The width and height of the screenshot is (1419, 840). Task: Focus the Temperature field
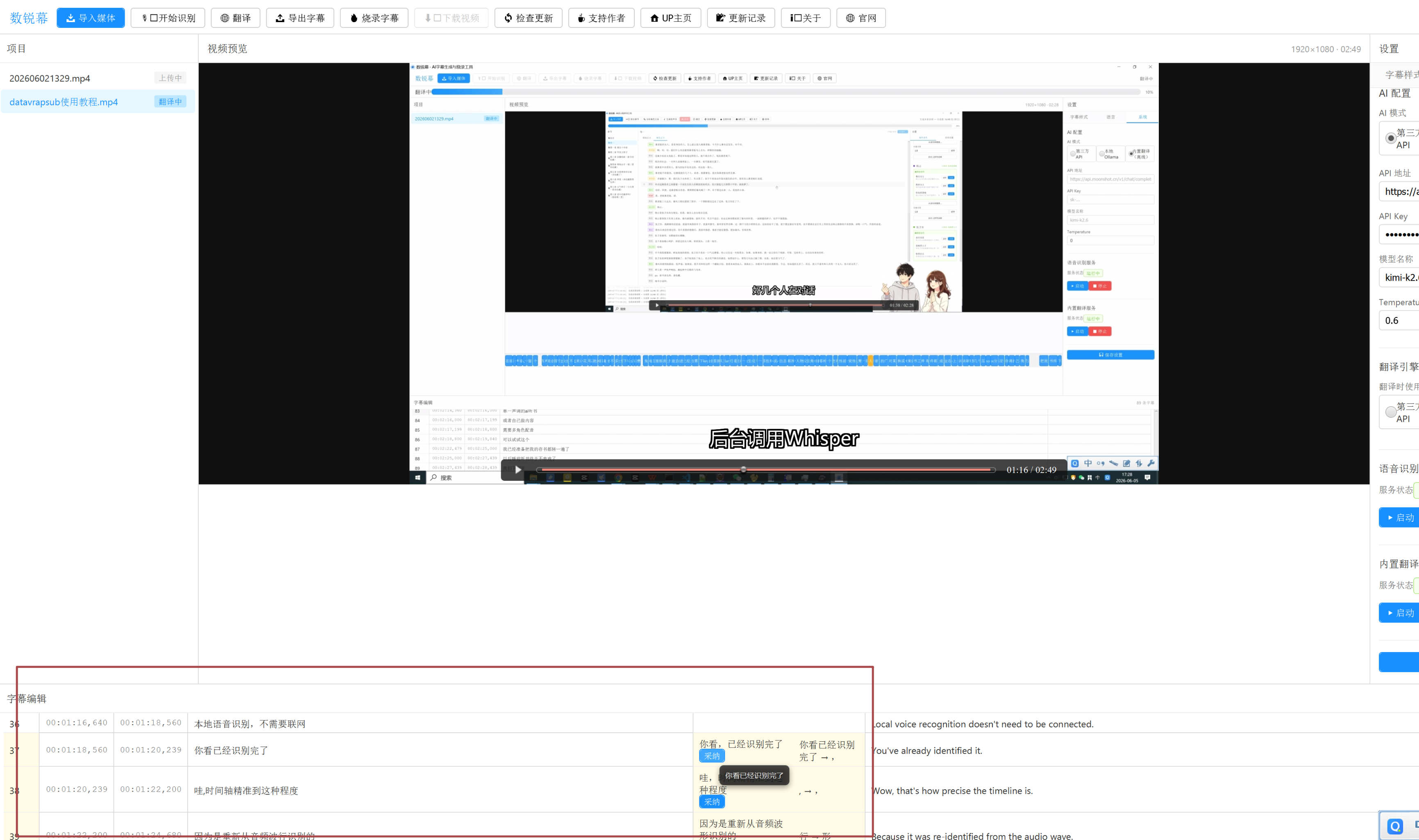(x=1399, y=320)
